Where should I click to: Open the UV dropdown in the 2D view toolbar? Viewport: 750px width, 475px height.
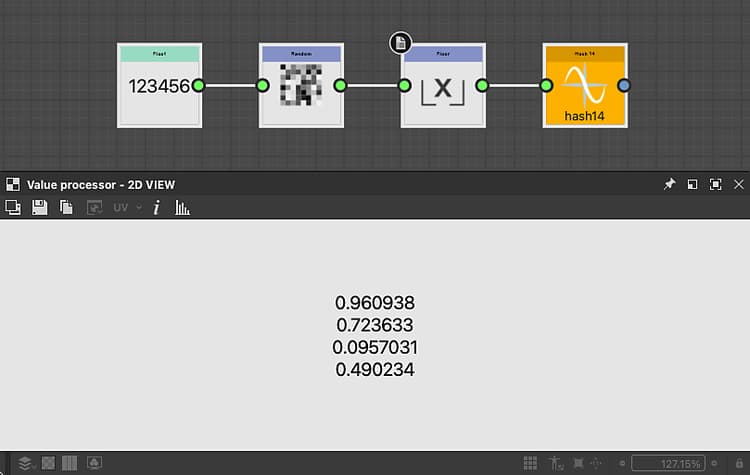127,208
